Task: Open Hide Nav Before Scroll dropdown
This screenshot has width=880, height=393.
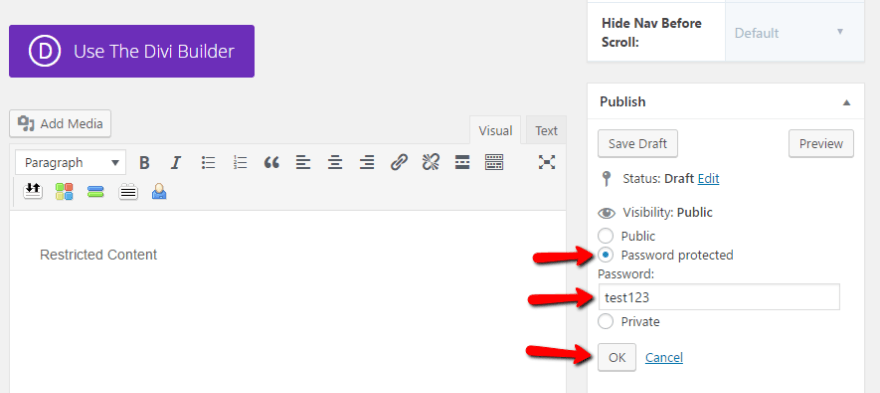Action: tap(794, 33)
